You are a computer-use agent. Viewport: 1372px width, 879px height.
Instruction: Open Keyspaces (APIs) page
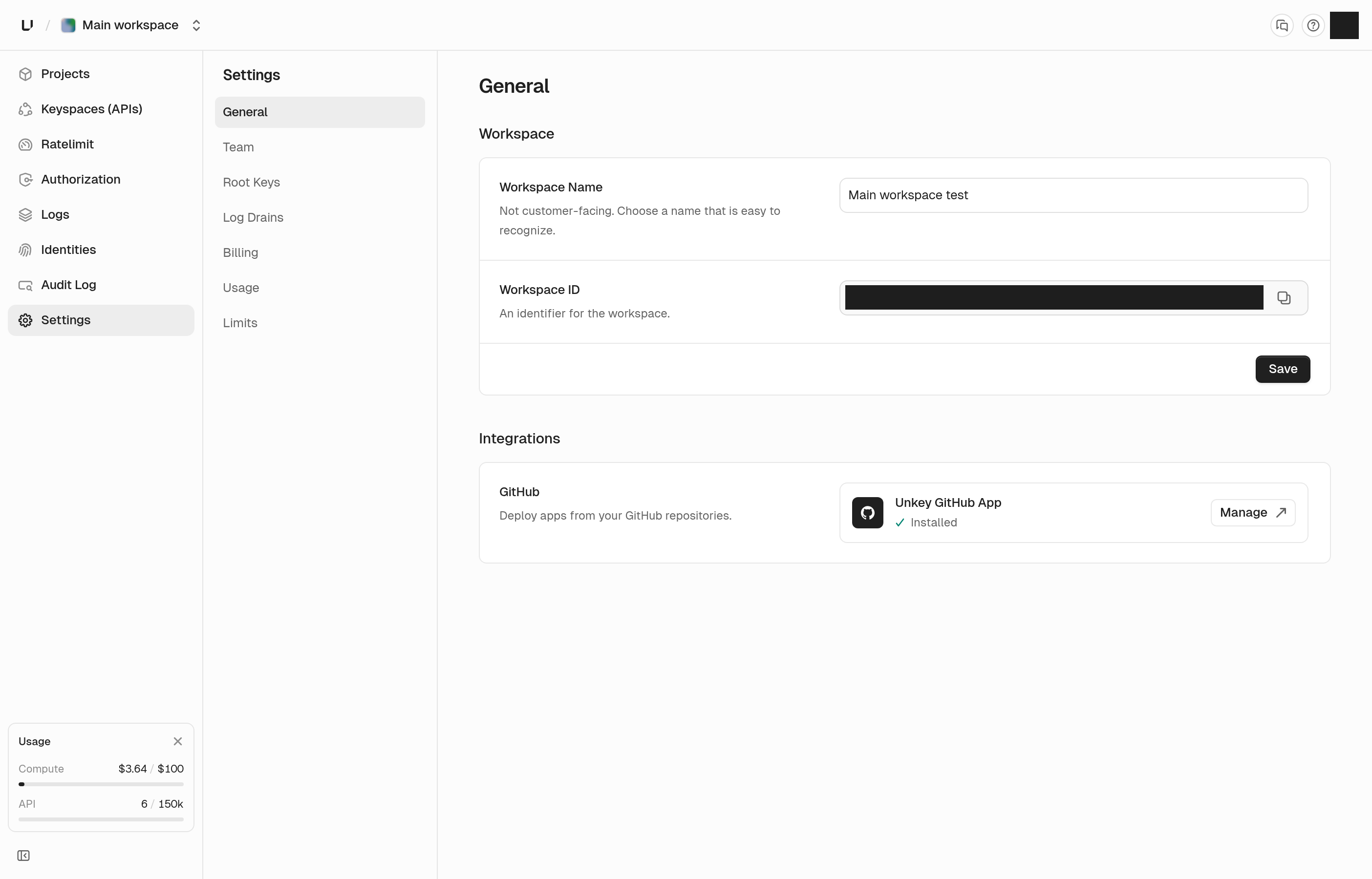(101, 109)
